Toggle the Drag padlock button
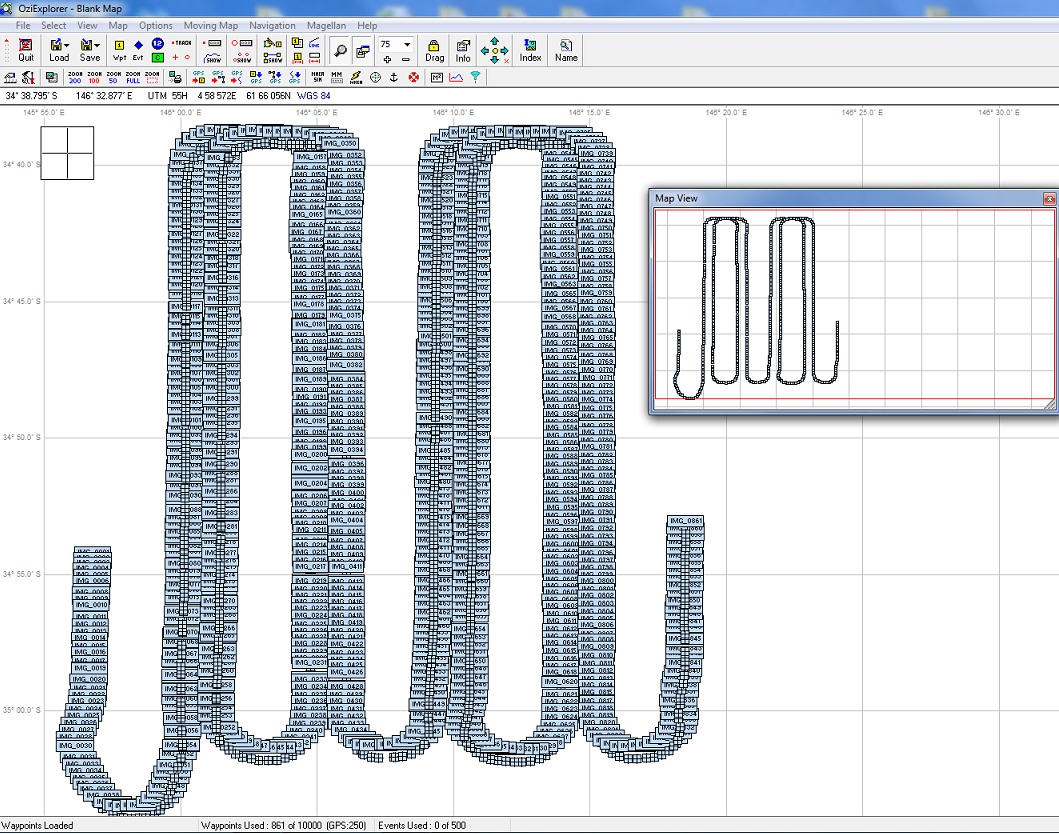The width and height of the screenshot is (1059, 834). point(434,50)
